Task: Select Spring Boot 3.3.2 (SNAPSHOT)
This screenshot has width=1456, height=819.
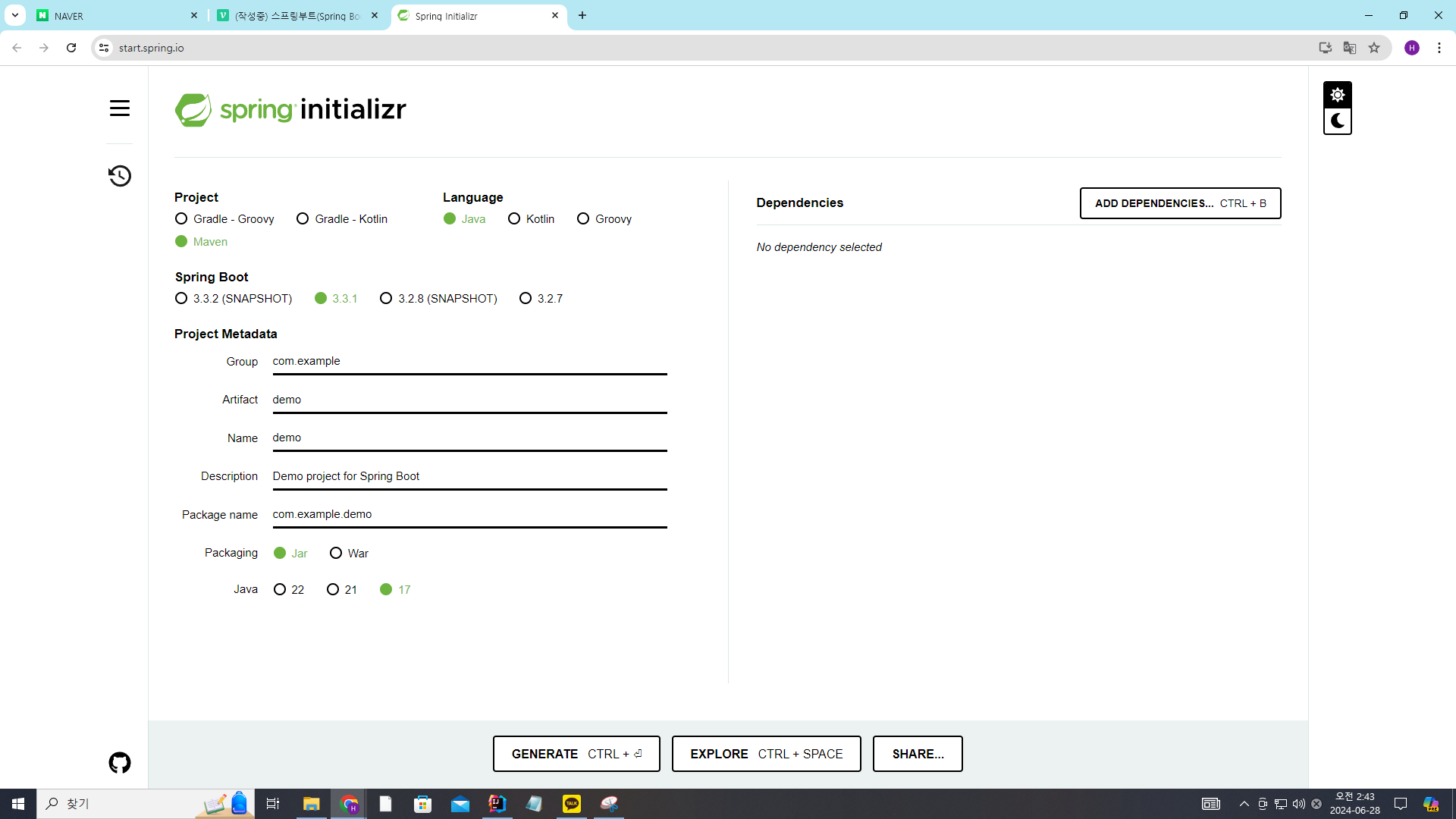Action: click(234, 299)
